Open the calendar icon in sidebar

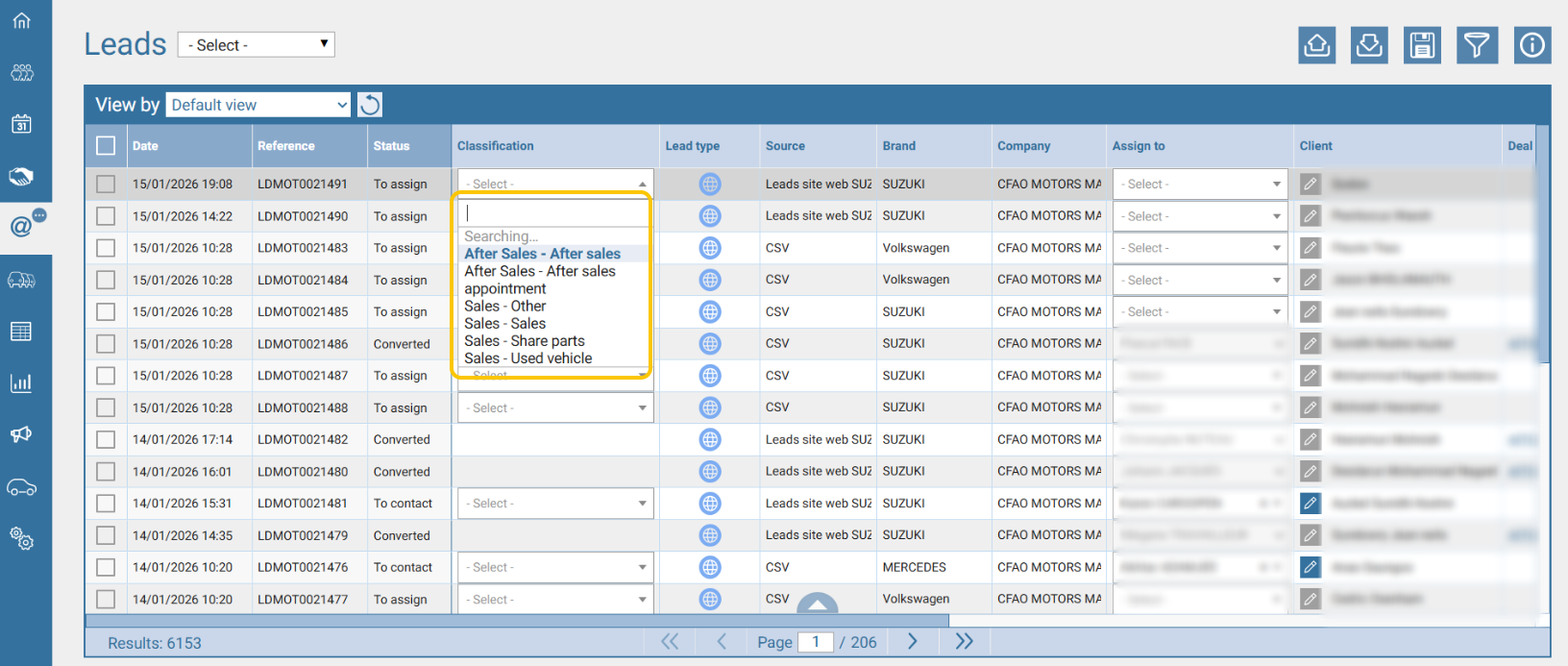tap(21, 124)
